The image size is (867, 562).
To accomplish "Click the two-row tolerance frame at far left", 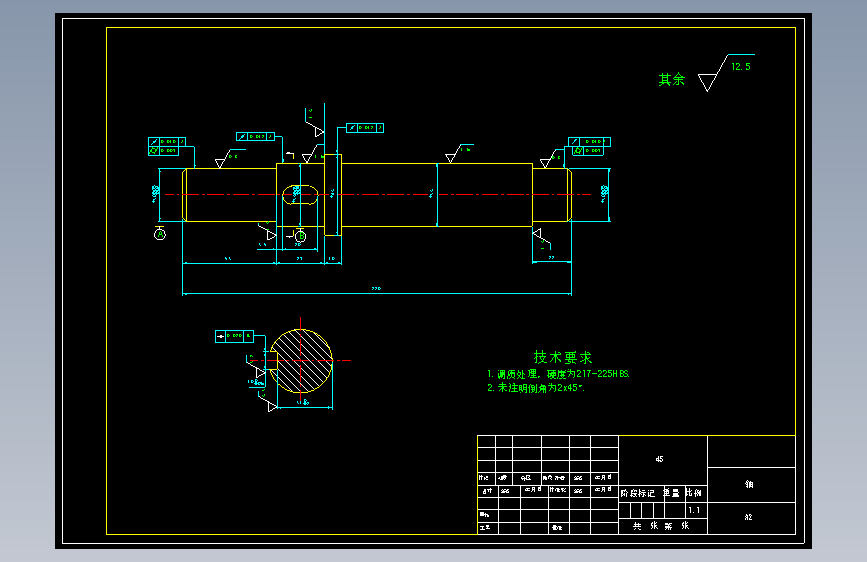I will coord(166,147).
